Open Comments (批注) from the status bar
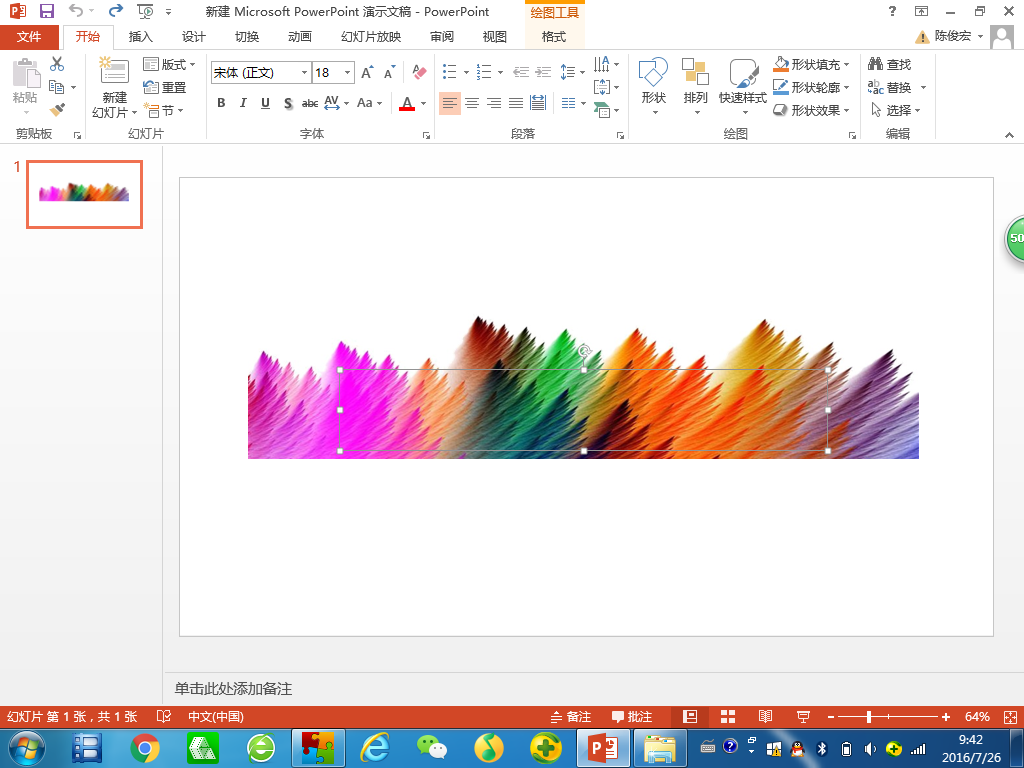 632,716
